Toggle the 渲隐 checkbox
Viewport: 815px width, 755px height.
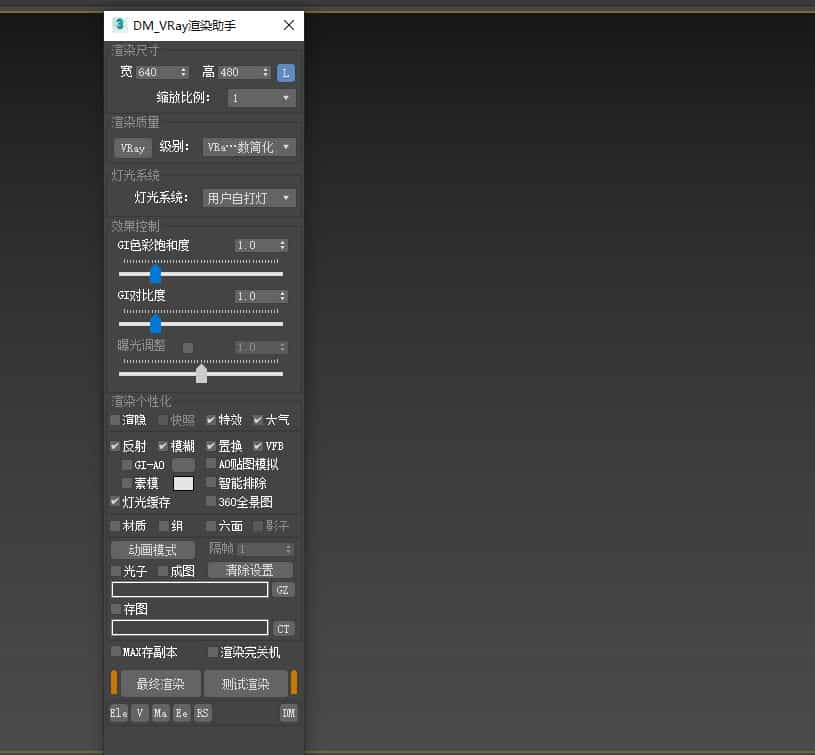pyautogui.click(x=115, y=420)
